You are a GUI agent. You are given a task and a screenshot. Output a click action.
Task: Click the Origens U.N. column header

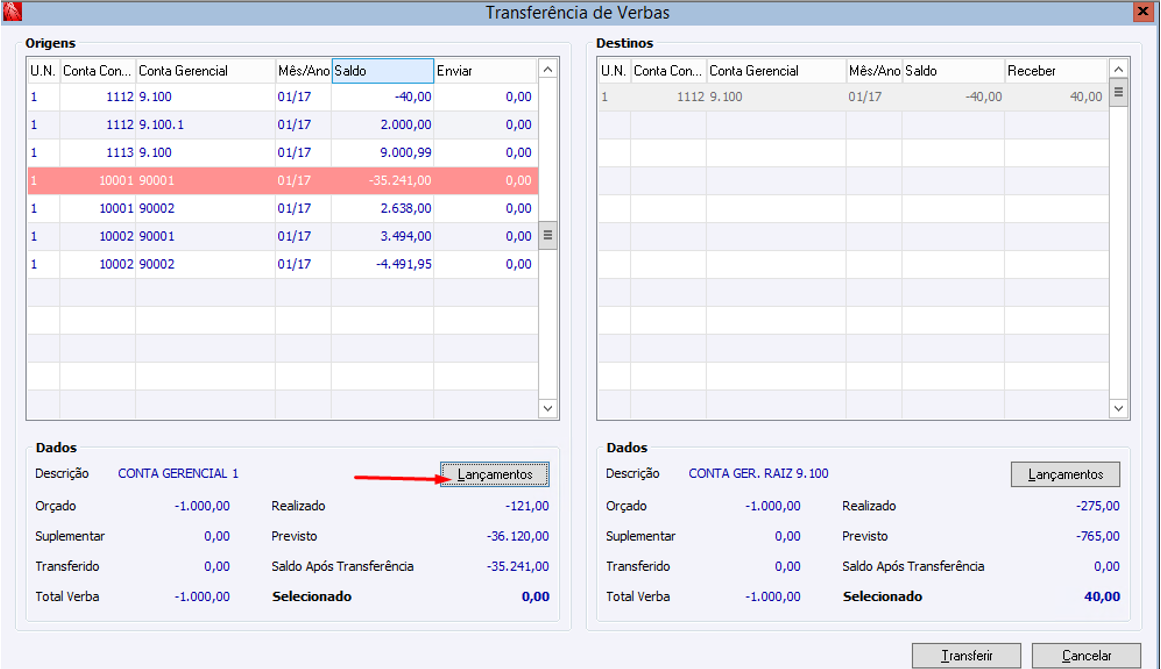(43, 71)
